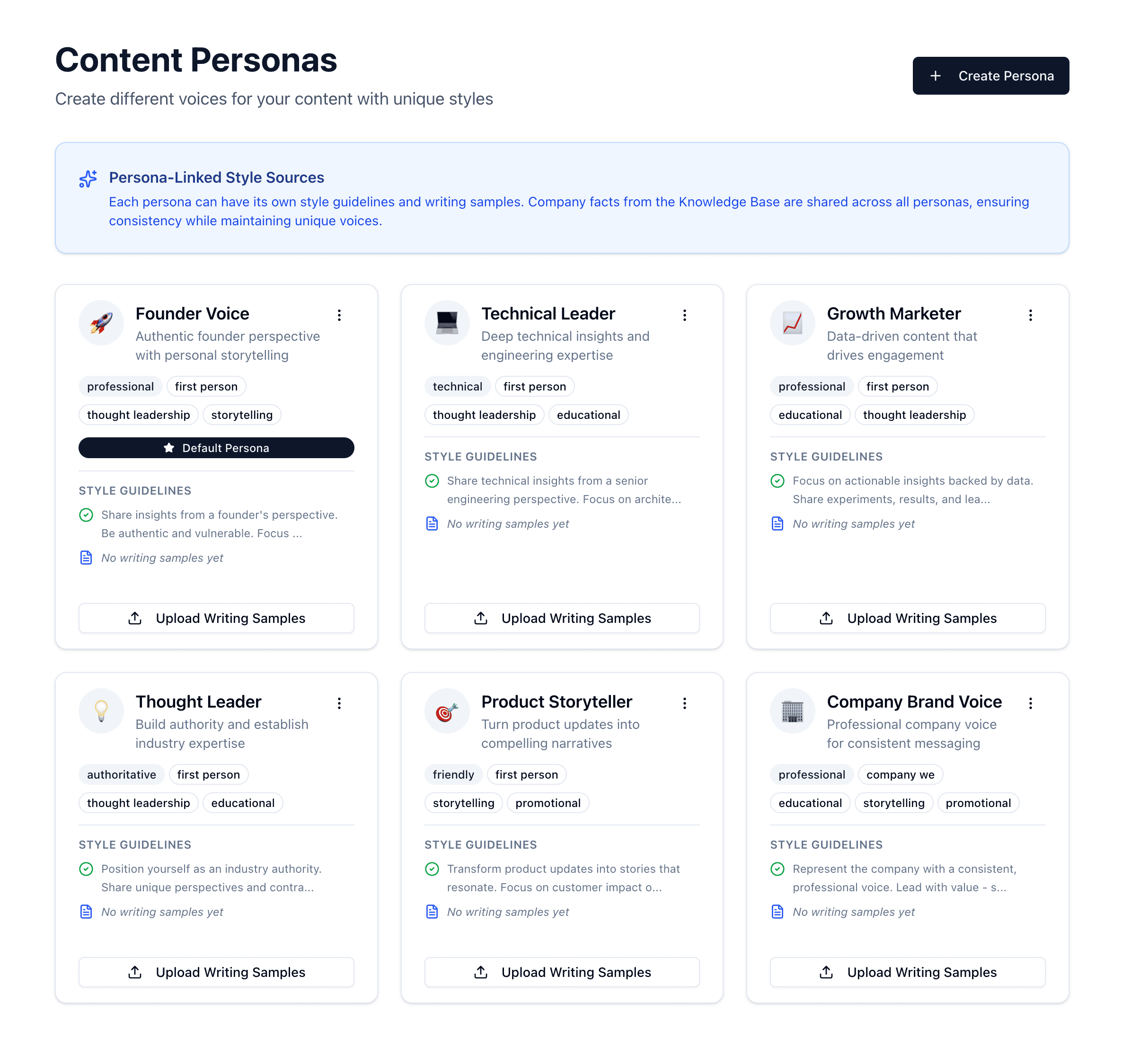Open the three-dot menu on Technical Leader
The width and height of the screenshot is (1131, 1064).
[685, 315]
